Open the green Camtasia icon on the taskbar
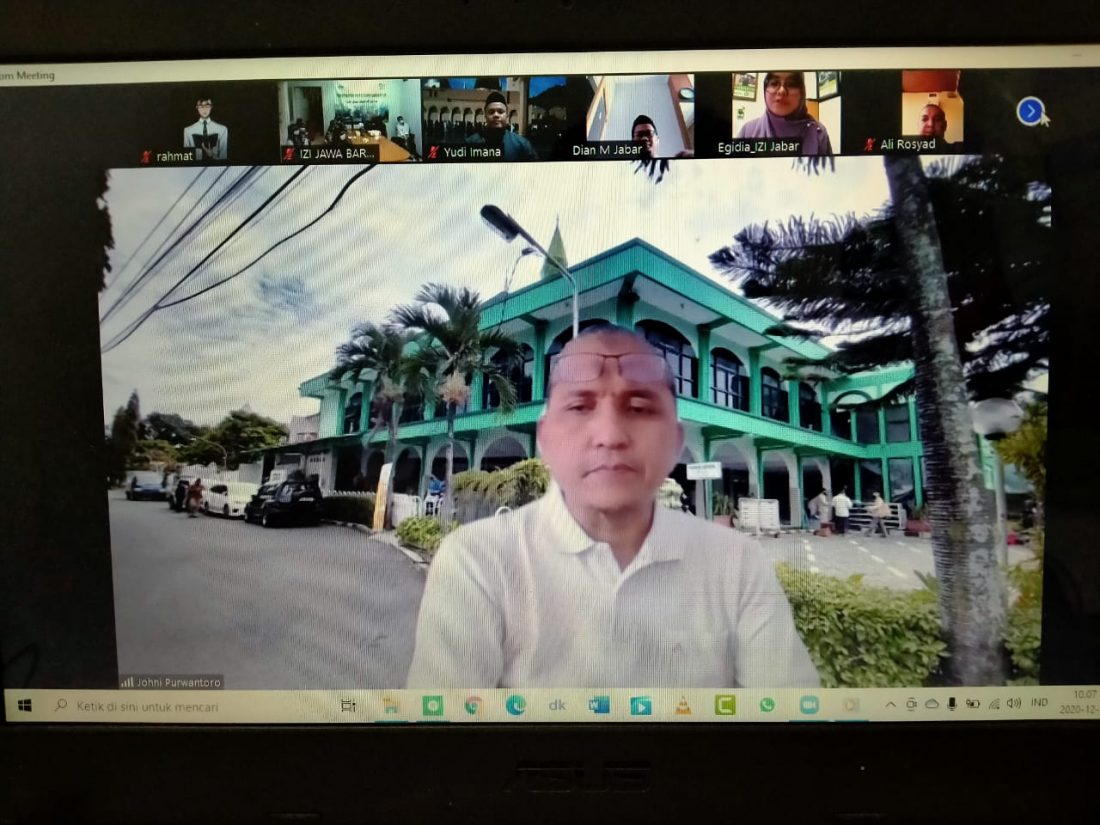 725,704
